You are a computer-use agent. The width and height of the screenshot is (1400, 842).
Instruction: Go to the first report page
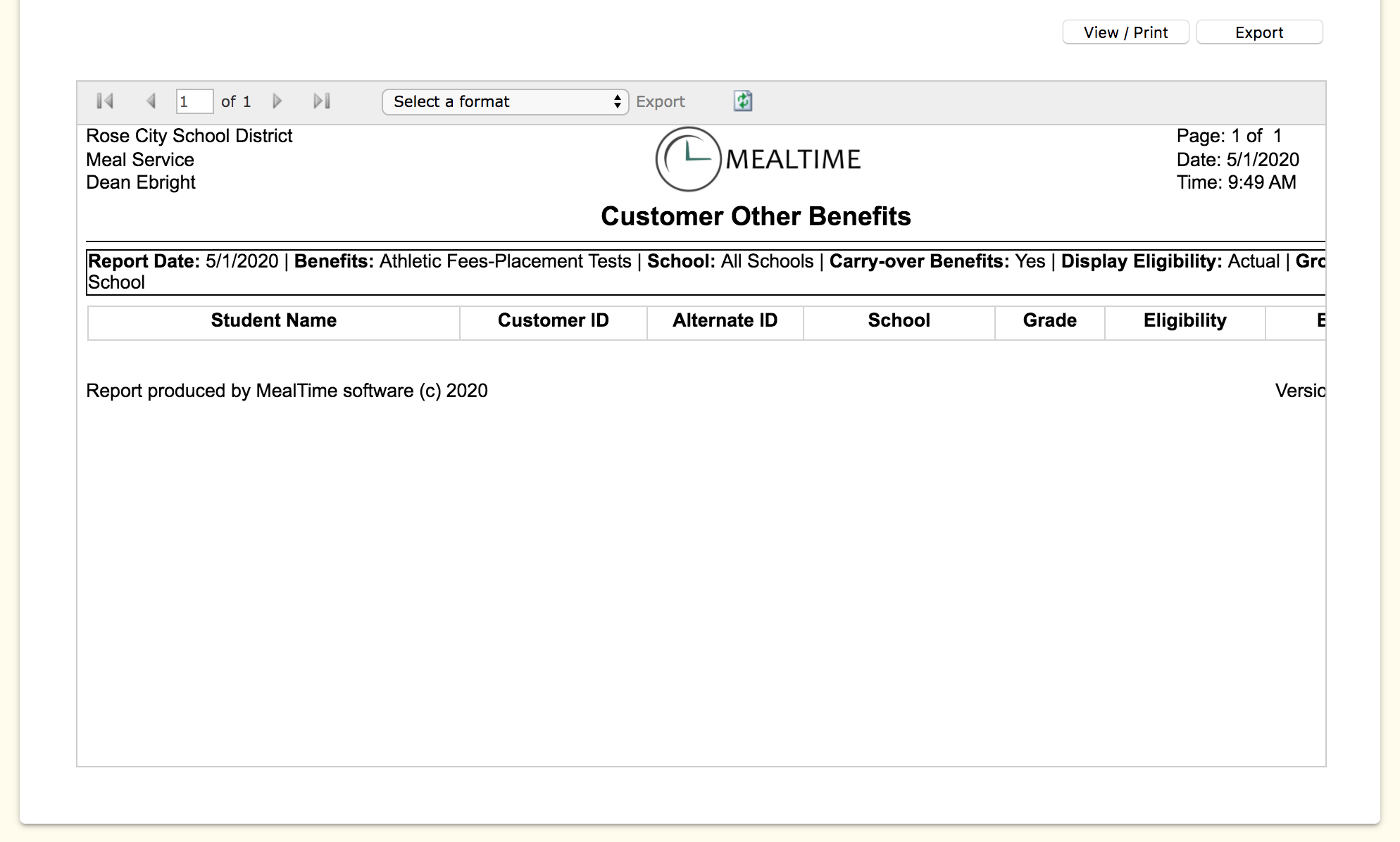click(x=105, y=101)
